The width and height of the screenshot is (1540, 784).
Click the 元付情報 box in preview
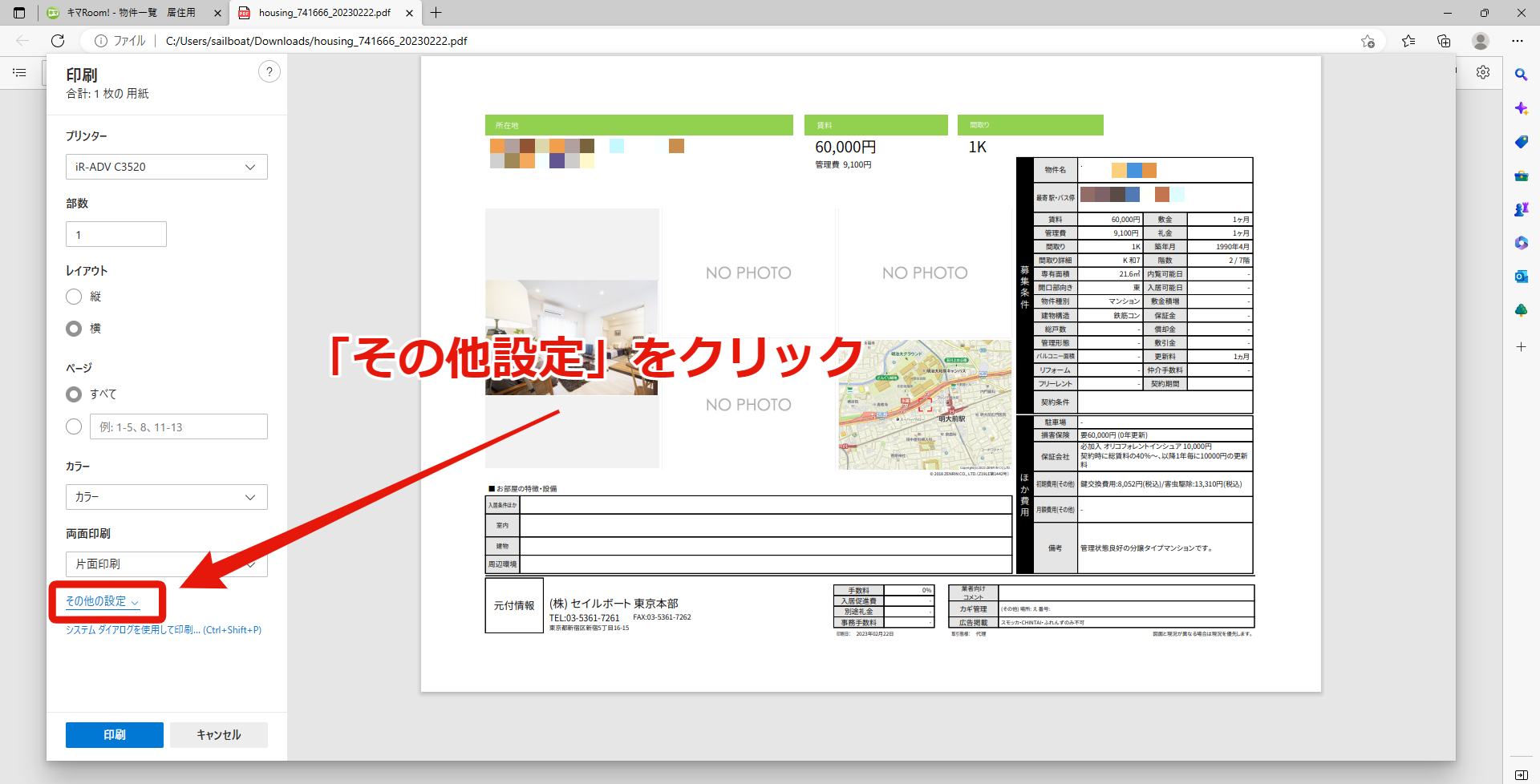coord(514,605)
